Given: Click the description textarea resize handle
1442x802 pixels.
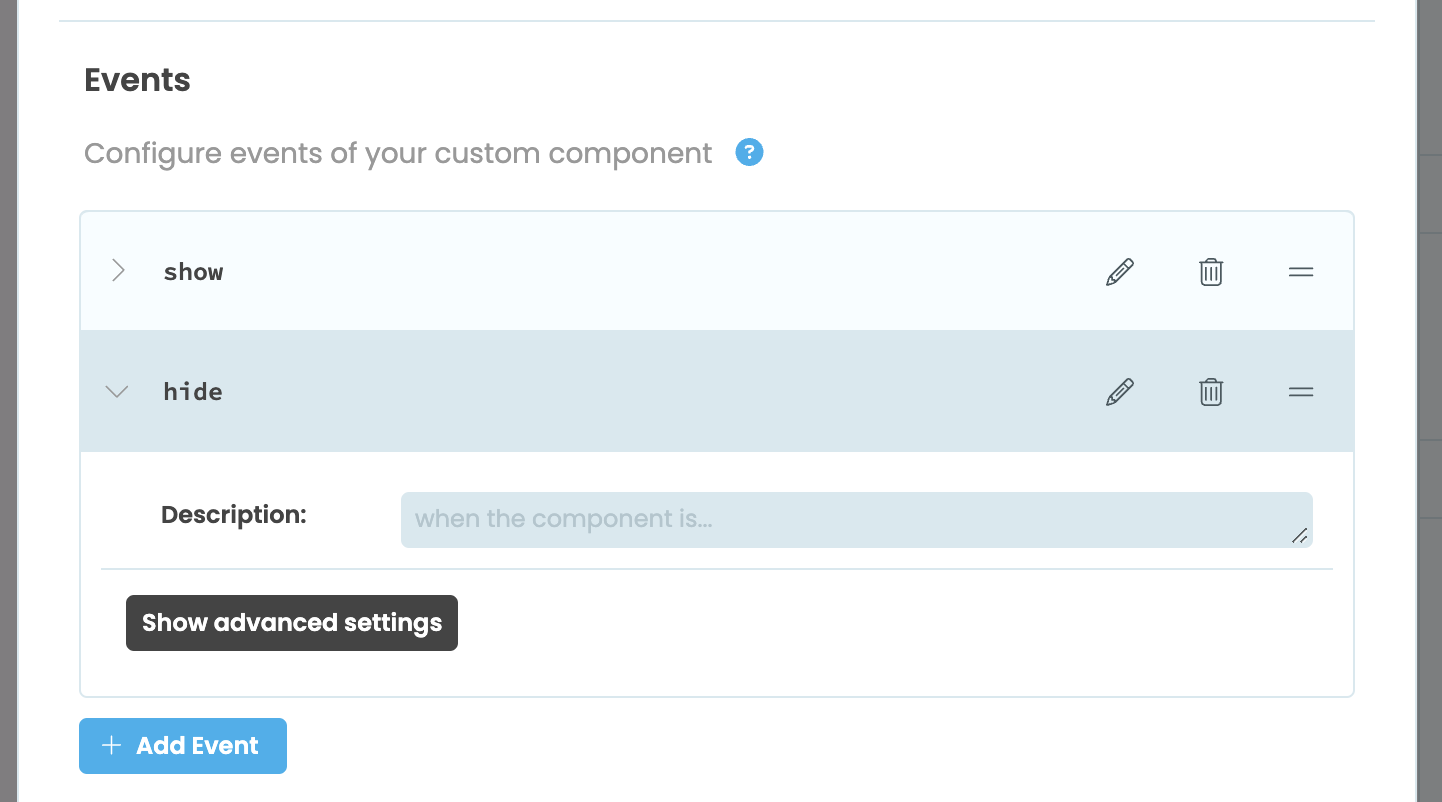Looking at the screenshot, I should [x=1300, y=537].
